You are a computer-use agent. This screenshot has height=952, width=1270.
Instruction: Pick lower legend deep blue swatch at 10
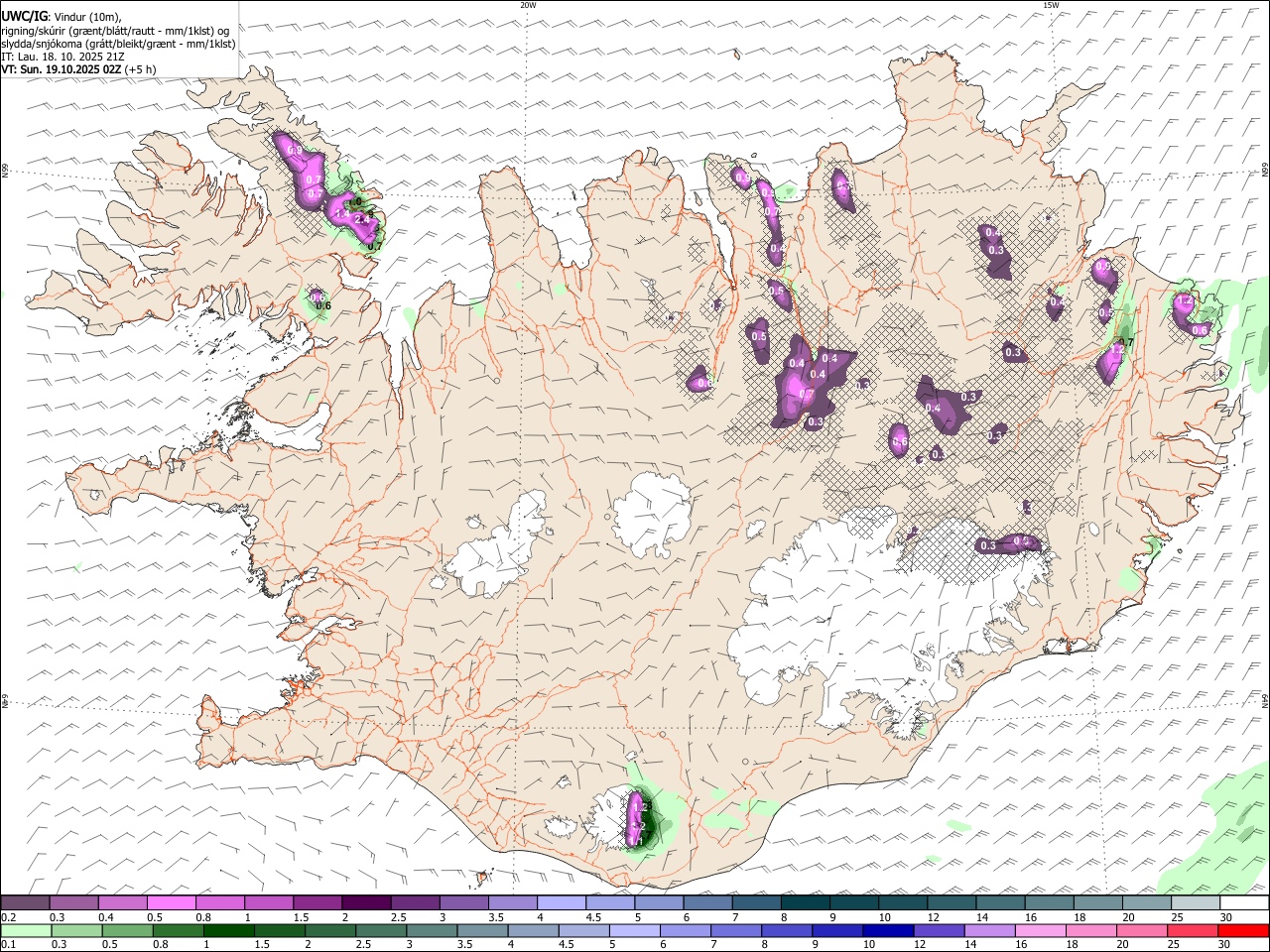tap(888, 930)
